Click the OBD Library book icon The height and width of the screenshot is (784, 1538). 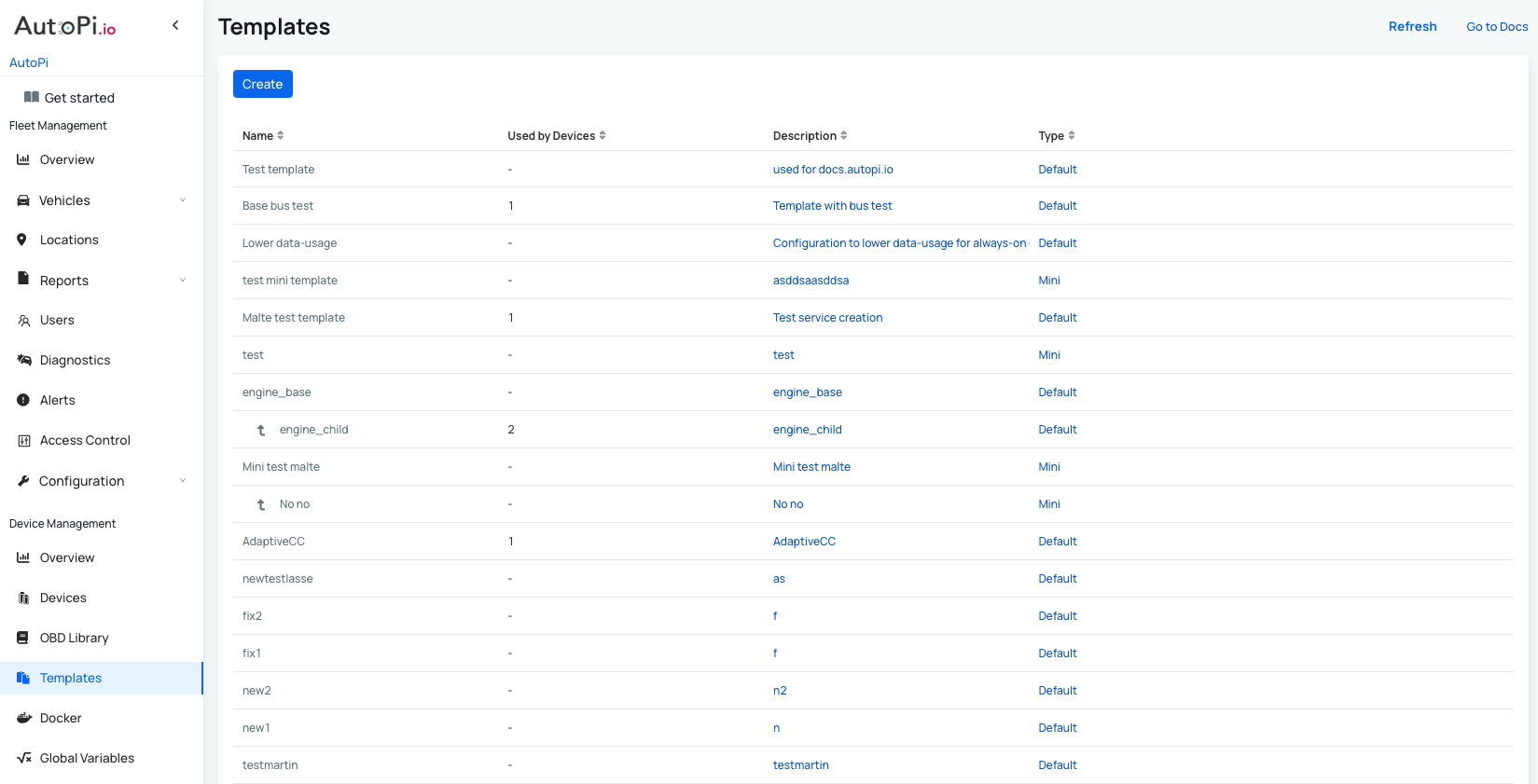click(x=22, y=638)
